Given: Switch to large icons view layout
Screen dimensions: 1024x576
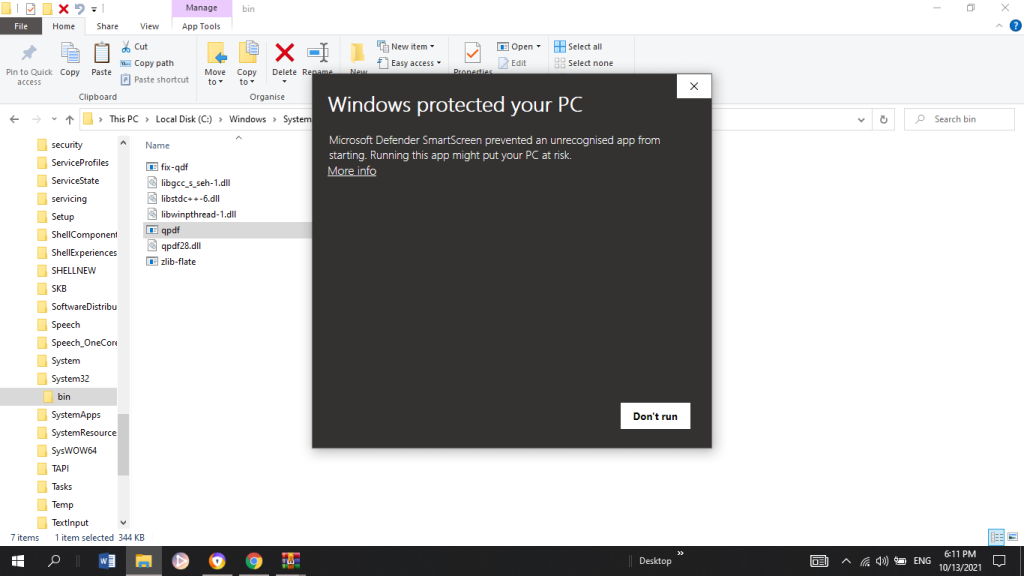Looking at the screenshot, I should coord(1013,537).
